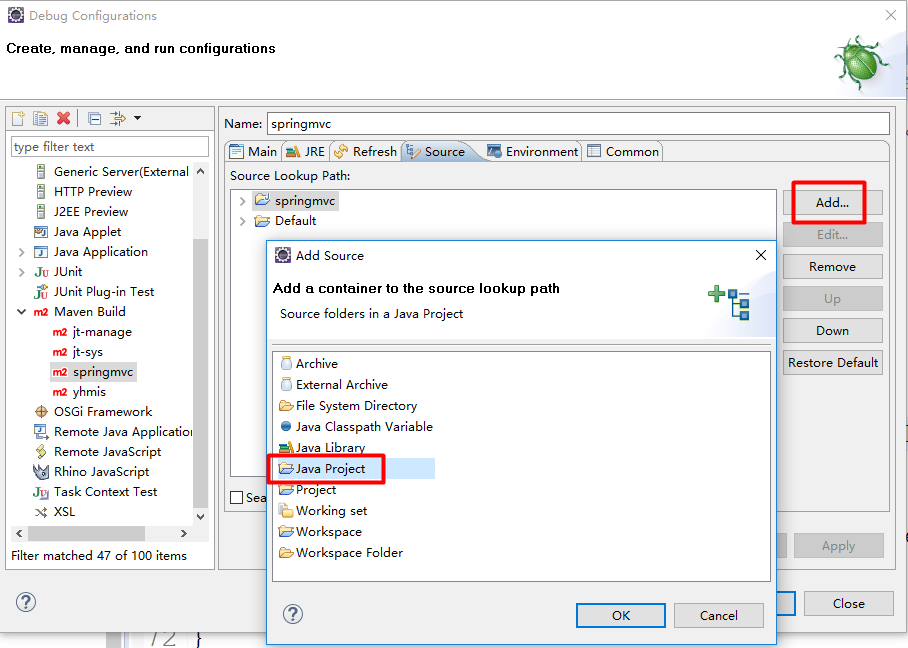The height and width of the screenshot is (648, 908).
Task: Click the Generic Server(External) icon
Action: click(x=41, y=171)
